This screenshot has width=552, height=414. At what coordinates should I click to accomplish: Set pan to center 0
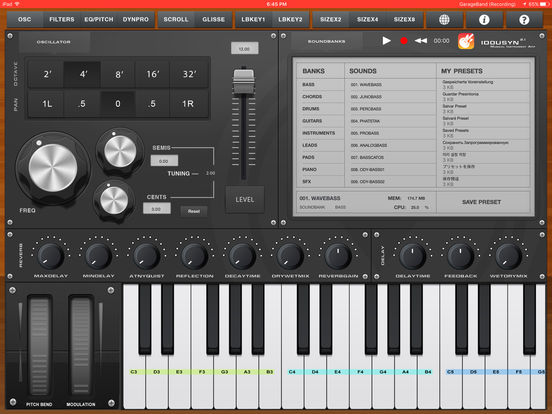(118, 104)
